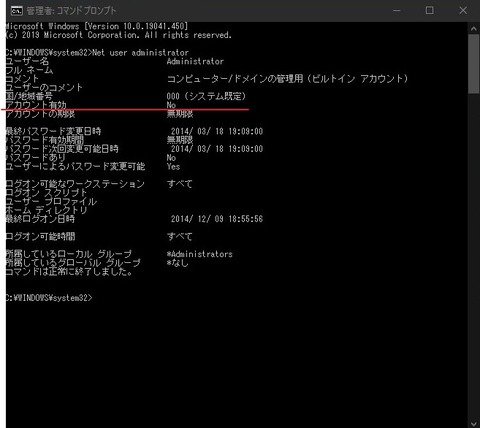Click the label ユーザー プロファイル
The height and width of the screenshot is (428, 480).
coord(51,201)
